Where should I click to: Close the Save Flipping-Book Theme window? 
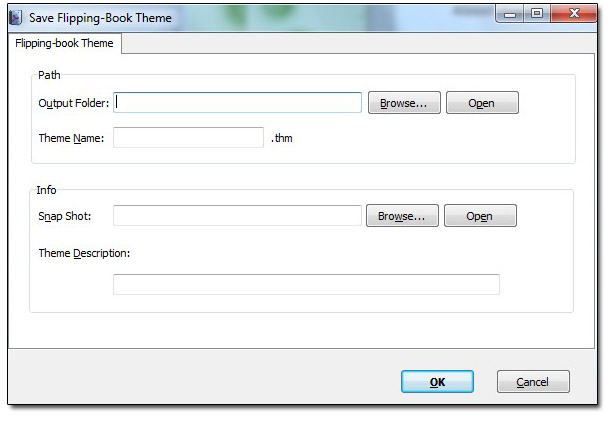574,14
